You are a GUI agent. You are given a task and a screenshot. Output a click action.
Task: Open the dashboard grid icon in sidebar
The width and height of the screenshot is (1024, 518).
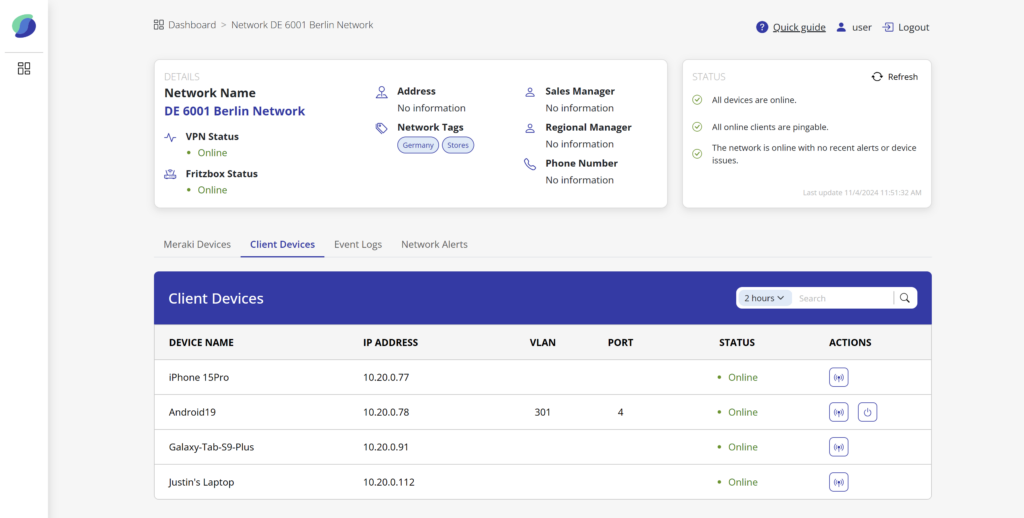(x=24, y=68)
